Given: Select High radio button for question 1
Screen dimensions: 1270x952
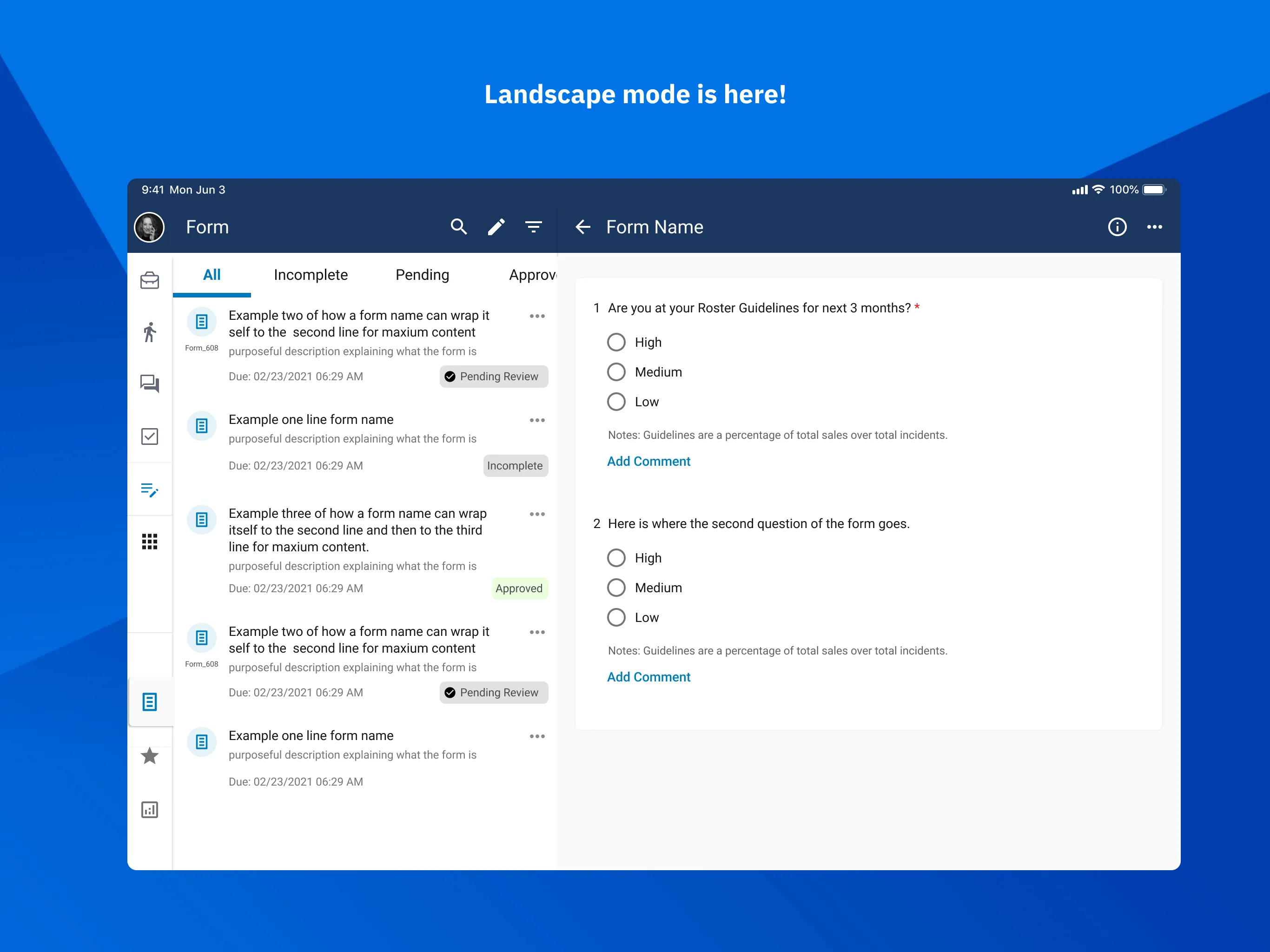Looking at the screenshot, I should 615,342.
